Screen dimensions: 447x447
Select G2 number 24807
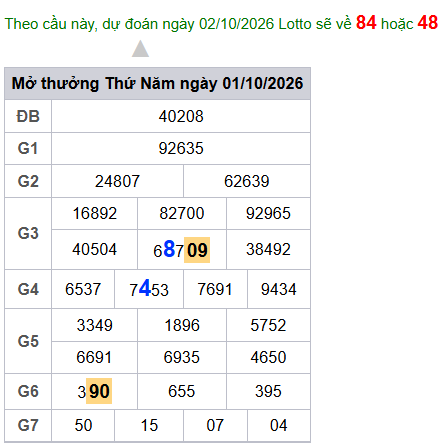coord(117,181)
